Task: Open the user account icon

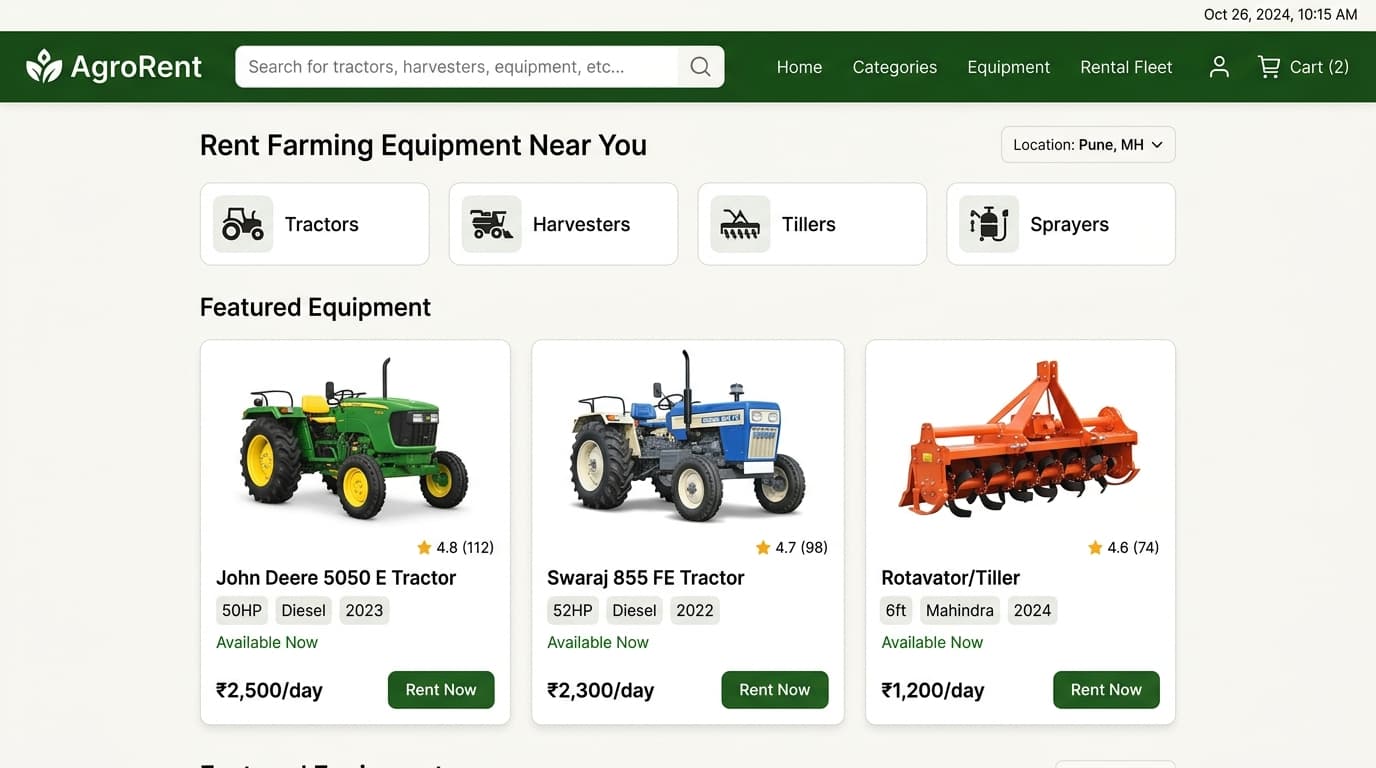Action: pyautogui.click(x=1219, y=67)
